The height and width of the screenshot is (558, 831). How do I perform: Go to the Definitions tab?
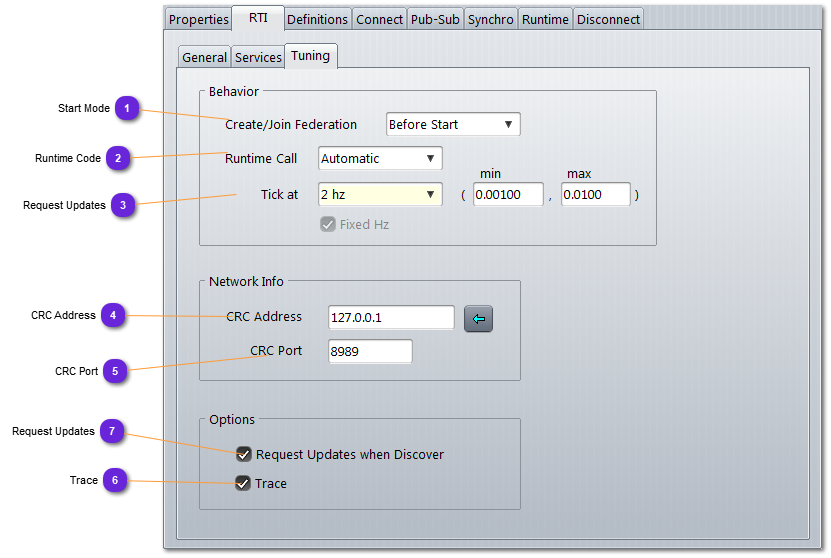point(317,19)
